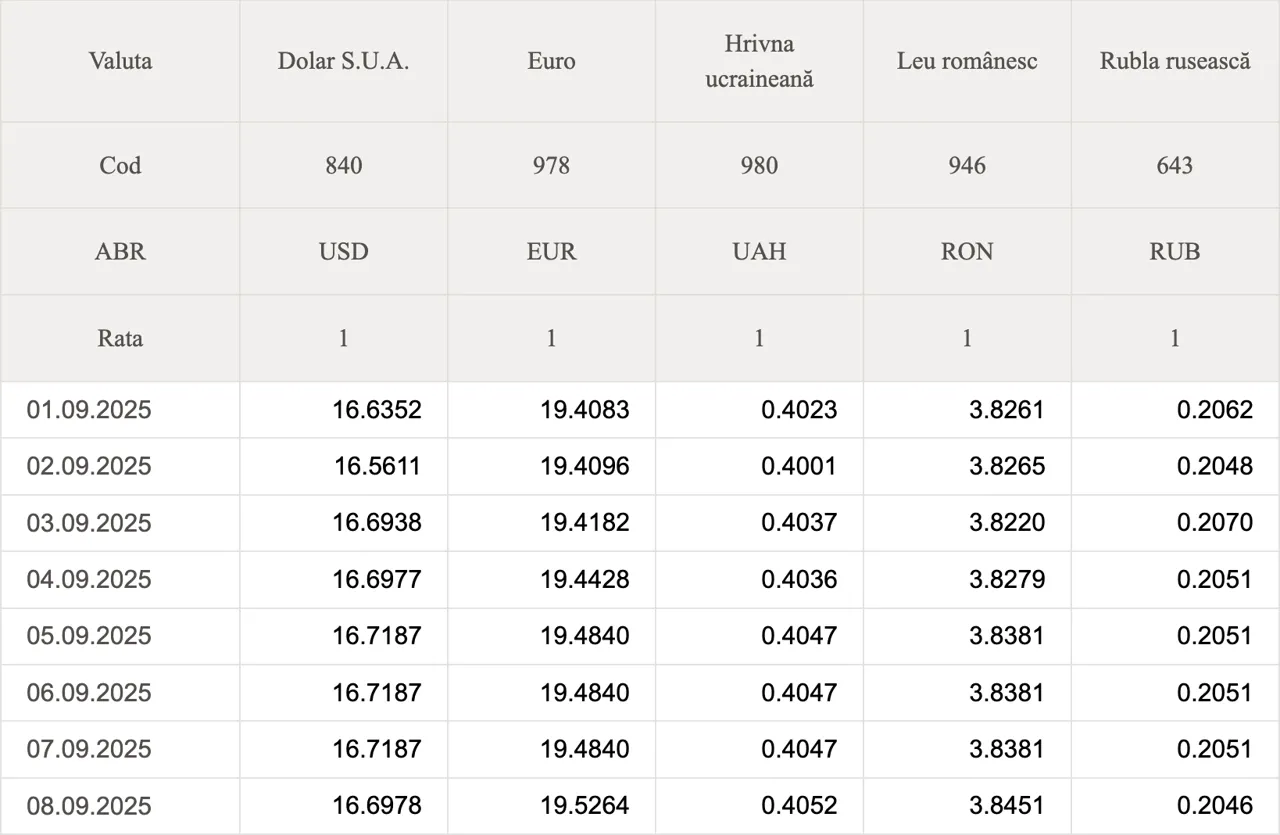Image resolution: width=1280 pixels, height=835 pixels.
Task: Select RON rate value 3.8451
Action: pyautogui.click(x=1007, y=806)
